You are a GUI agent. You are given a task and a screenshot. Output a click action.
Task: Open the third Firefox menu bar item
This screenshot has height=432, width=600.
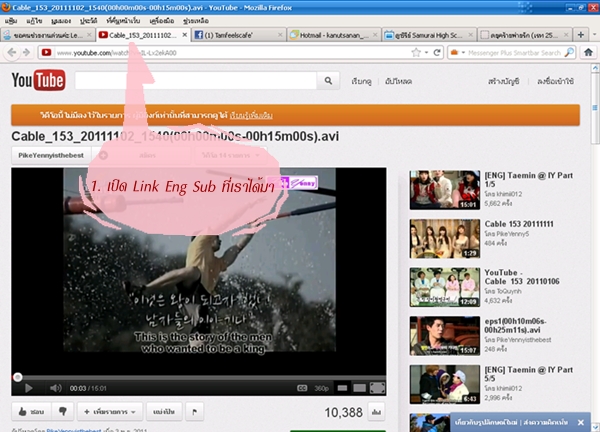pos(61,21)
